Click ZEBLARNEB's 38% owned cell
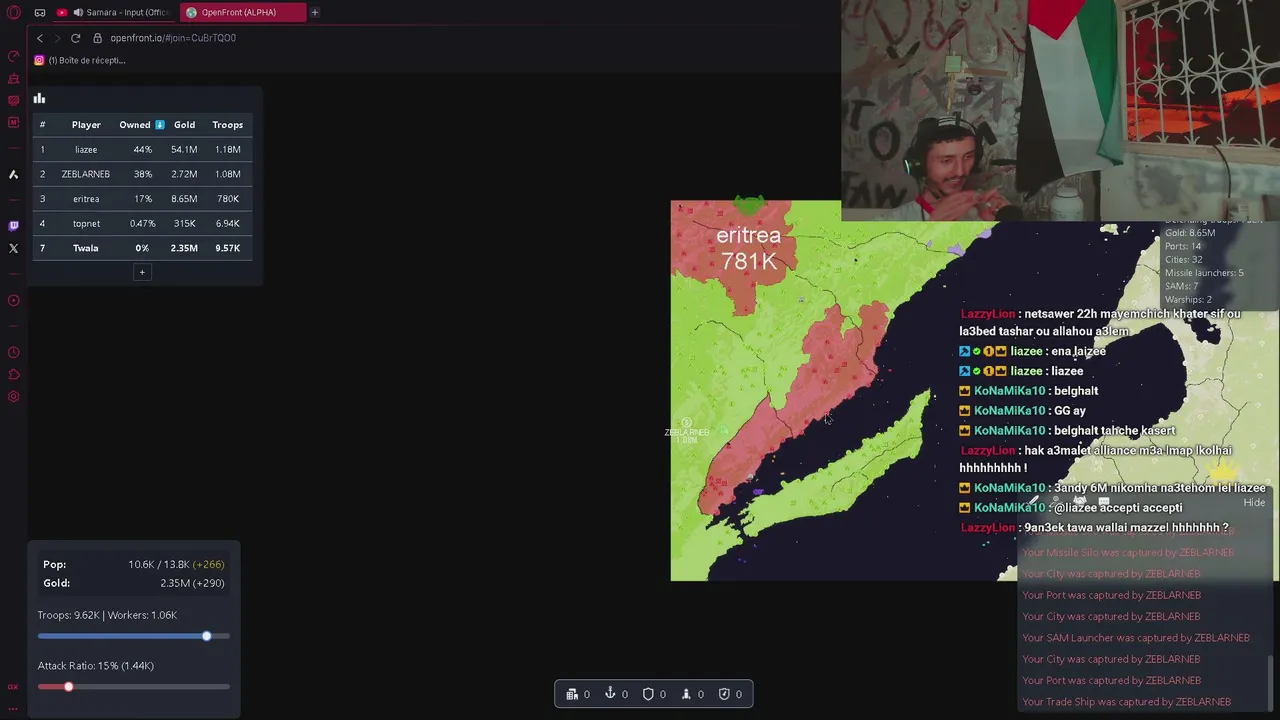The width and height of the screenshot is (1280, 720). click(142, 174)
